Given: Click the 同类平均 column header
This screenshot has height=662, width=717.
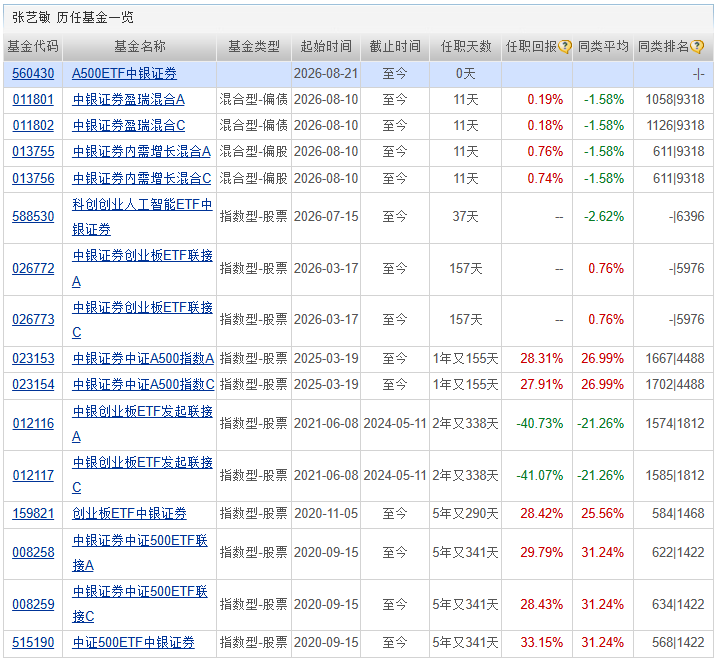Looking at the screenshot, I should pos(603,46).
